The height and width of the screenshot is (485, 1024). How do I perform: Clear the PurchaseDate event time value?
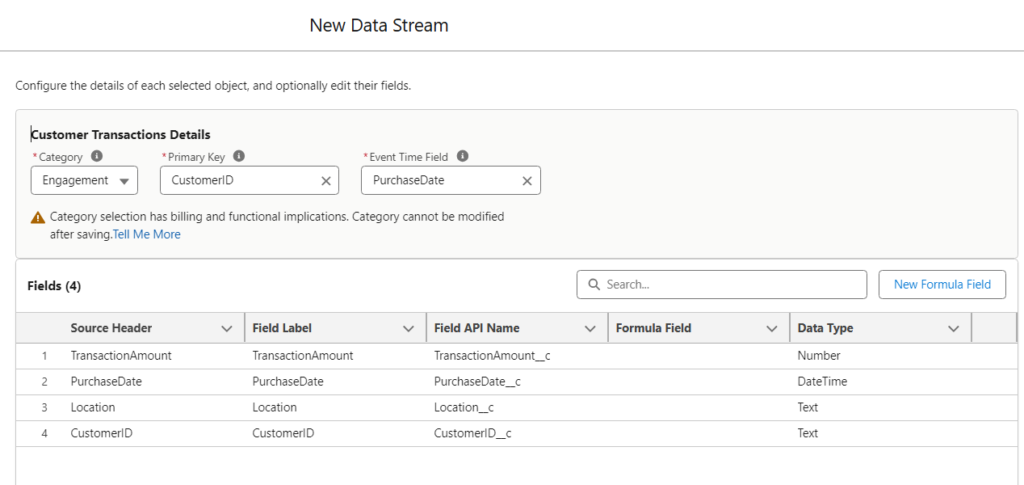point(527,181)
